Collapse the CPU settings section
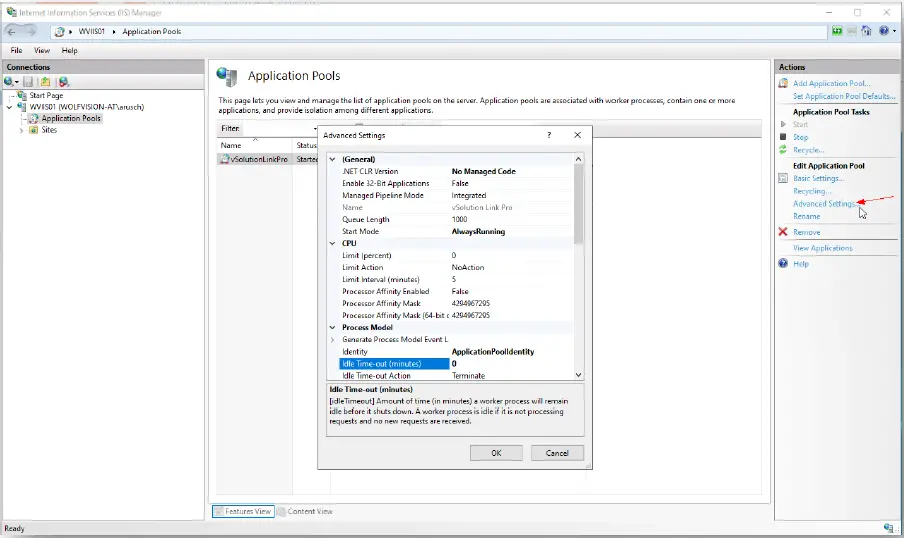904x538 pixels. point(333,243)
